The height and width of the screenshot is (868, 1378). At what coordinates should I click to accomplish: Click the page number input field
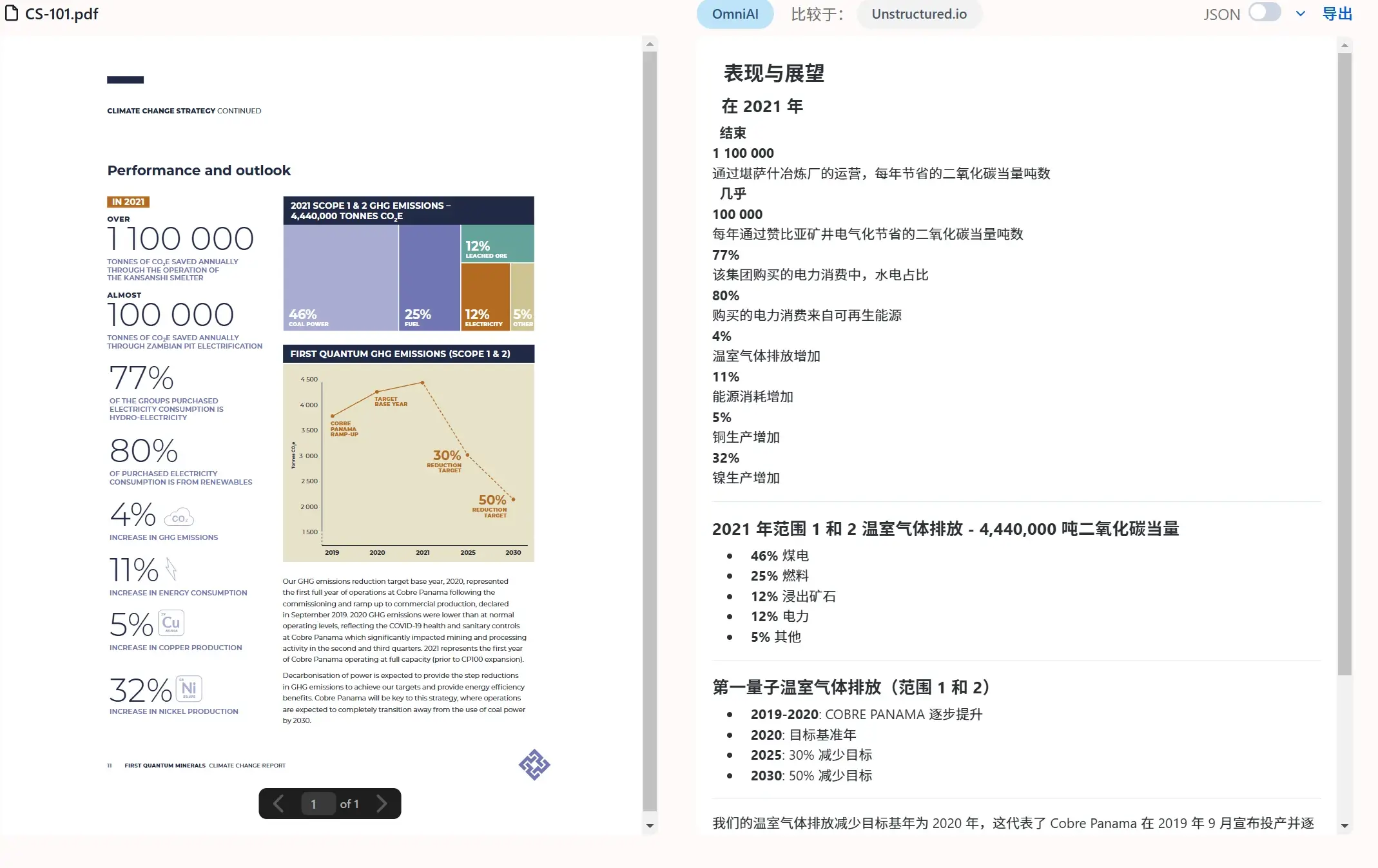(317, 804)
